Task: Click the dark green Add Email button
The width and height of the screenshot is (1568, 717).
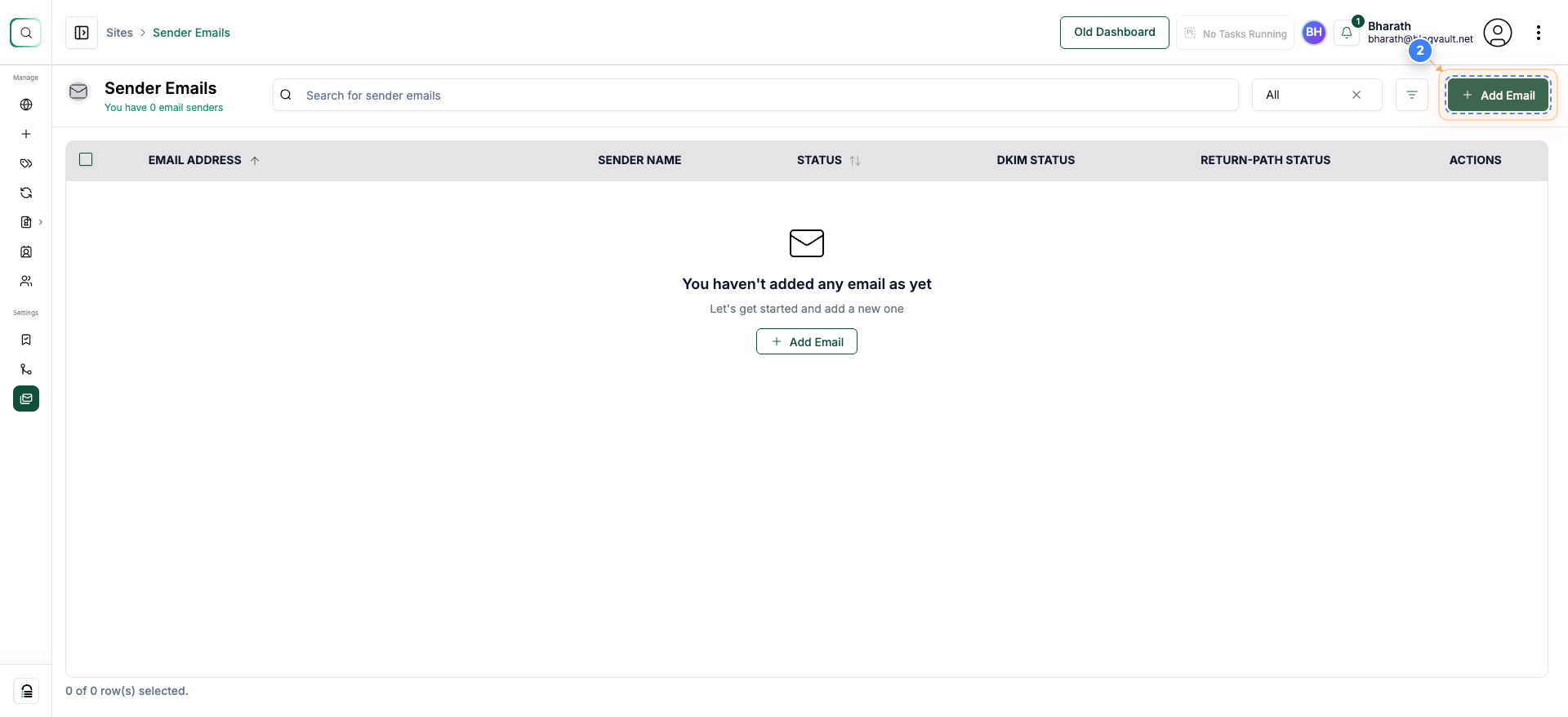Action: (1498, 95)
